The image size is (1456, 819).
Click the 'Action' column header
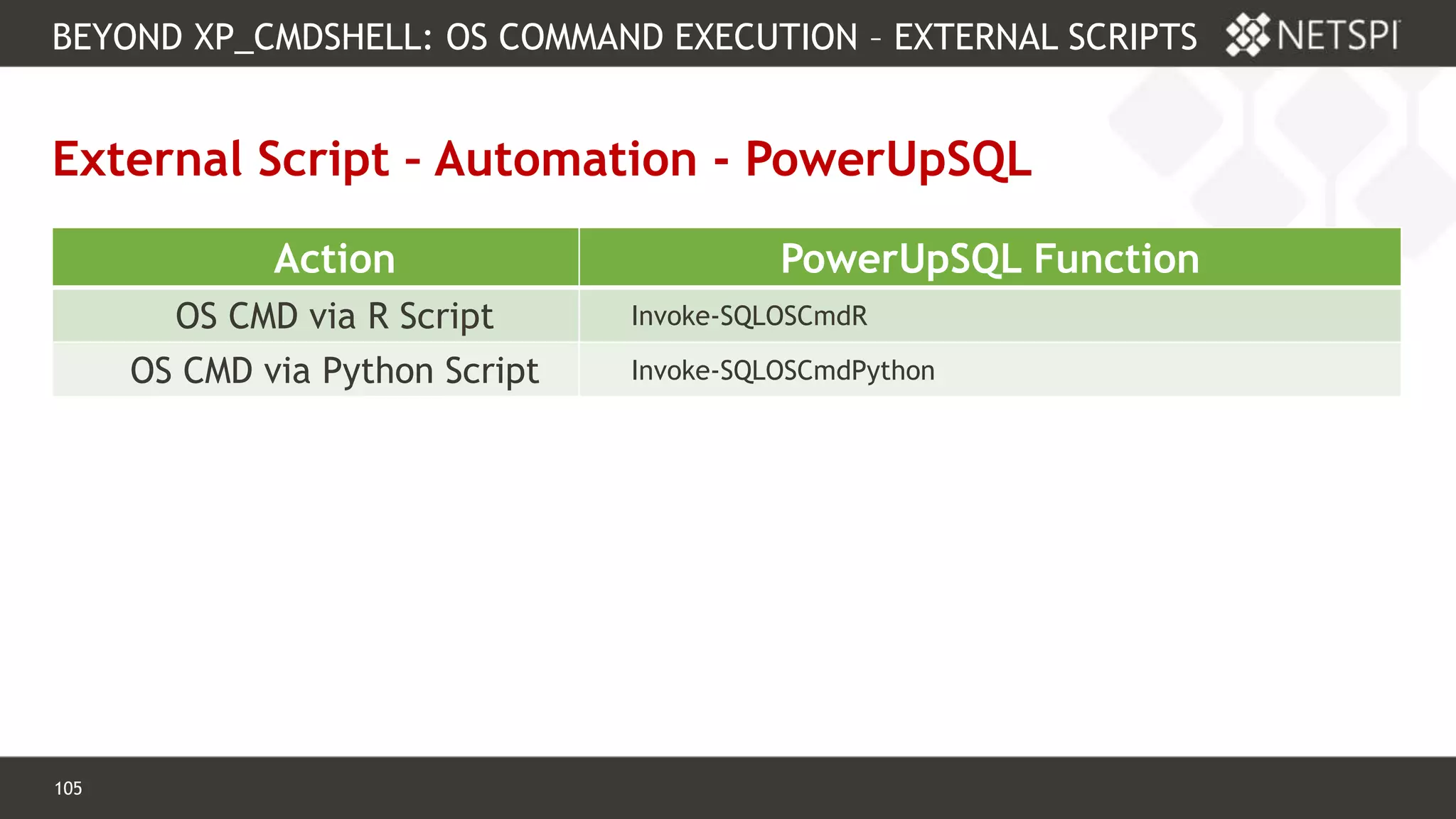(x=316, y=257)
